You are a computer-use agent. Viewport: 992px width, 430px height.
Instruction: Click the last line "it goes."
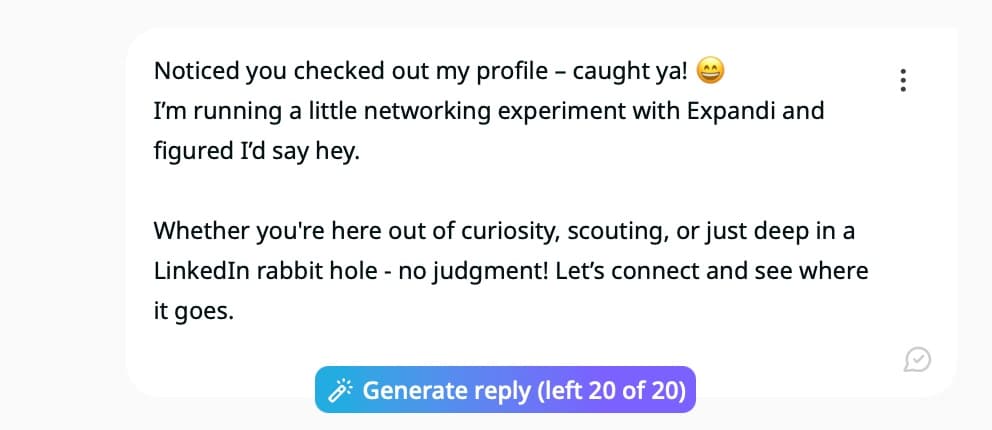(194, 312)
